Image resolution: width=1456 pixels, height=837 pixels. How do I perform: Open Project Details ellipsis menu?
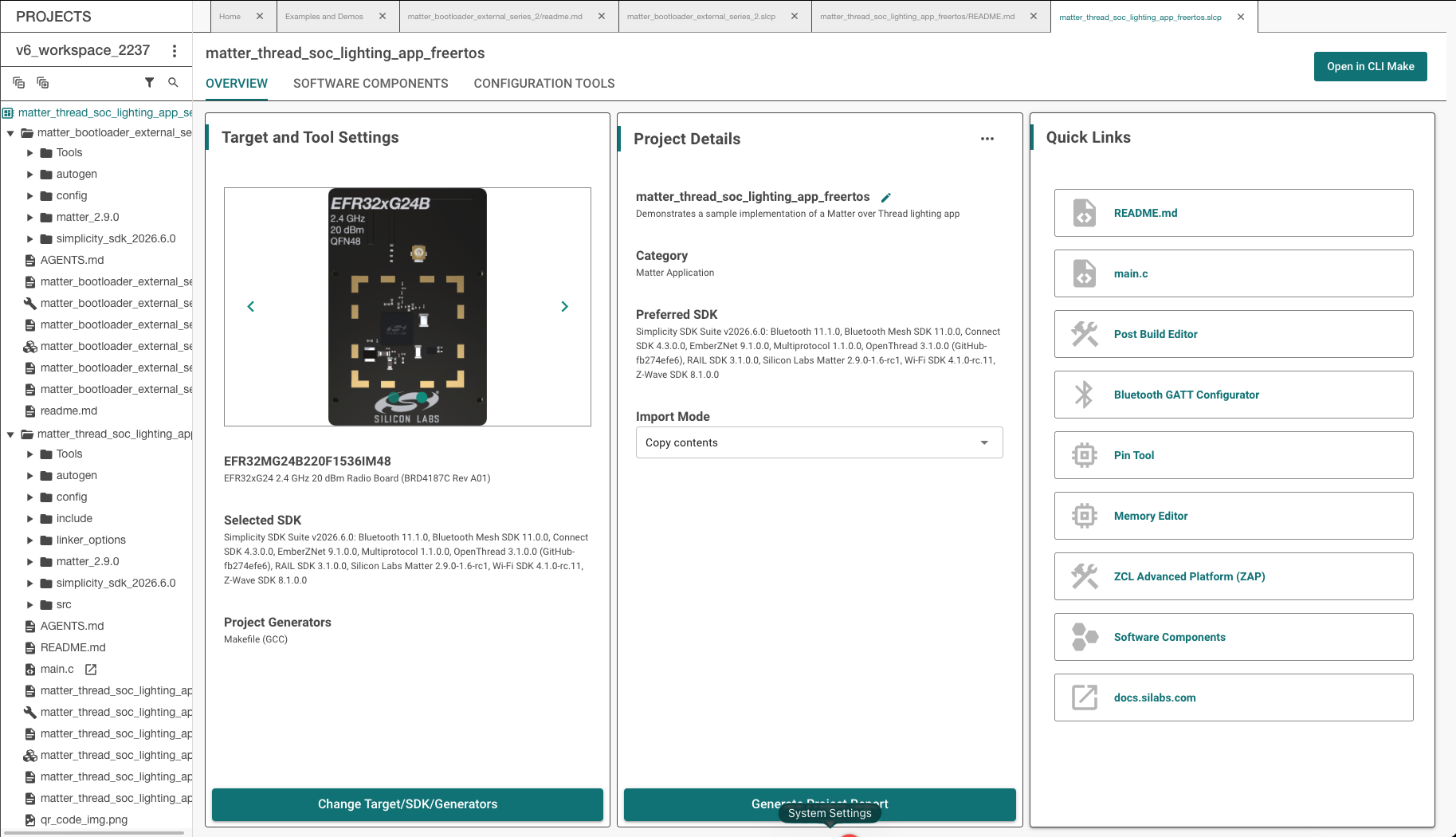[x=987, y=139]
